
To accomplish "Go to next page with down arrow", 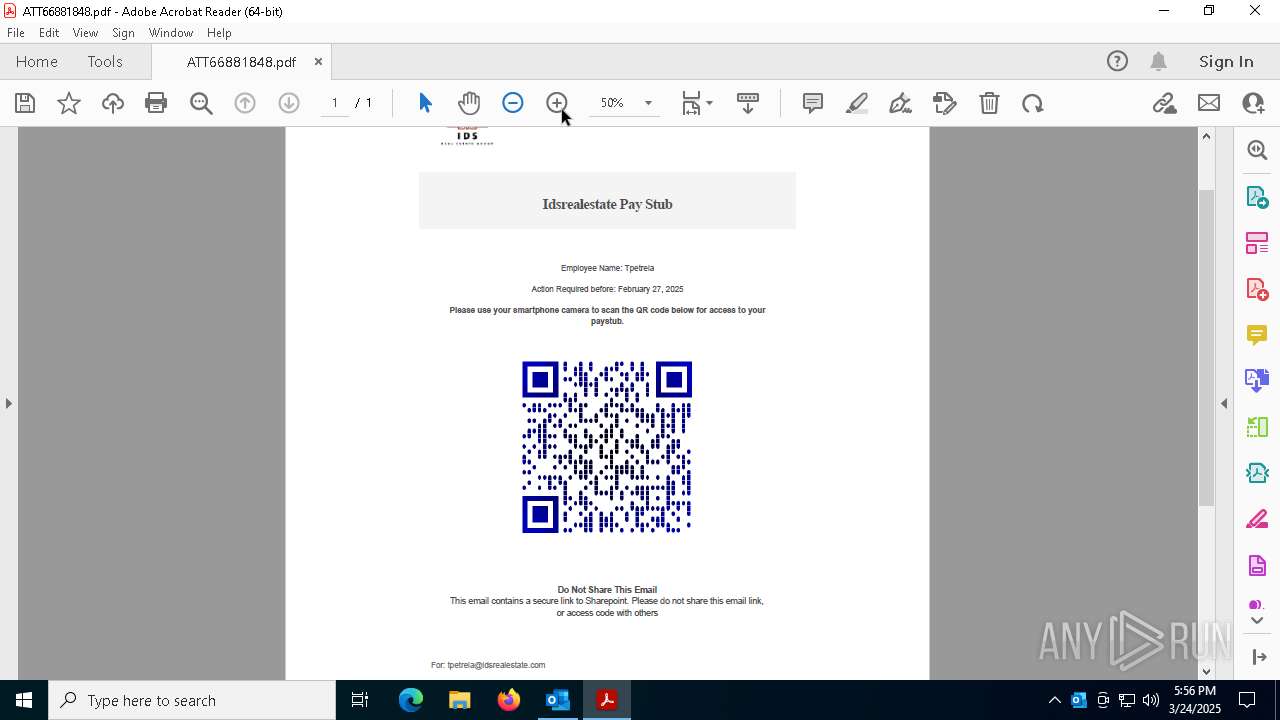I will [x=289, y=103].
